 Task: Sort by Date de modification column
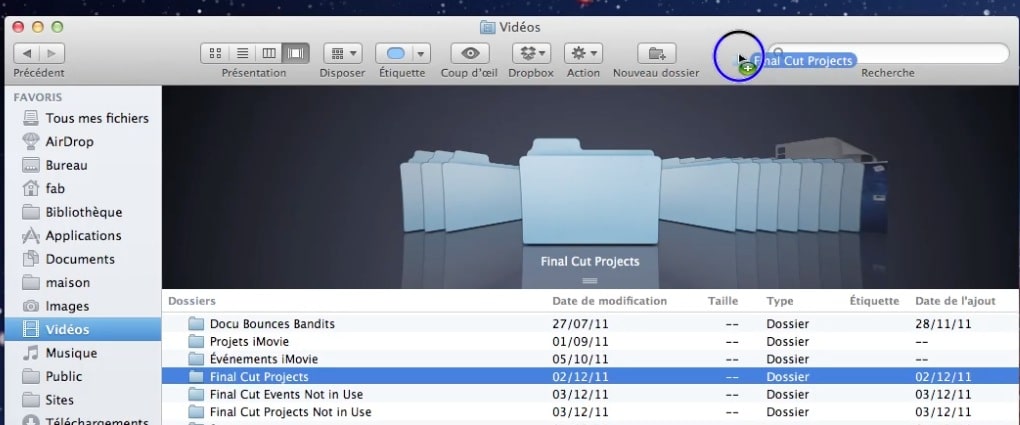coord(610,301)
